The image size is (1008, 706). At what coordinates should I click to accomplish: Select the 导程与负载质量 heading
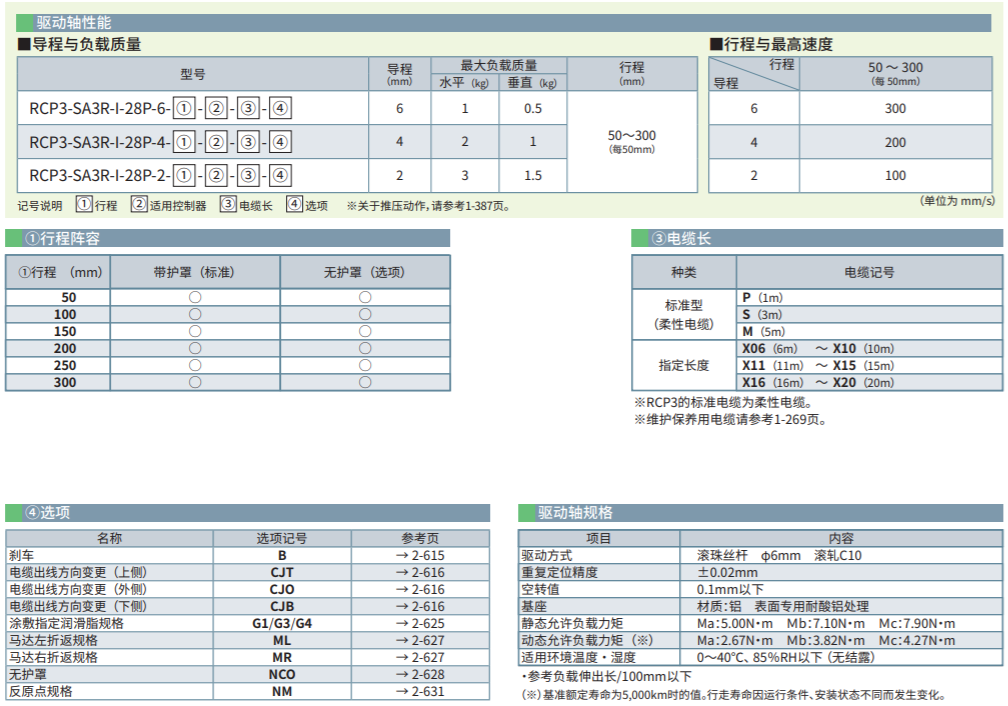(x=80, y=44)
